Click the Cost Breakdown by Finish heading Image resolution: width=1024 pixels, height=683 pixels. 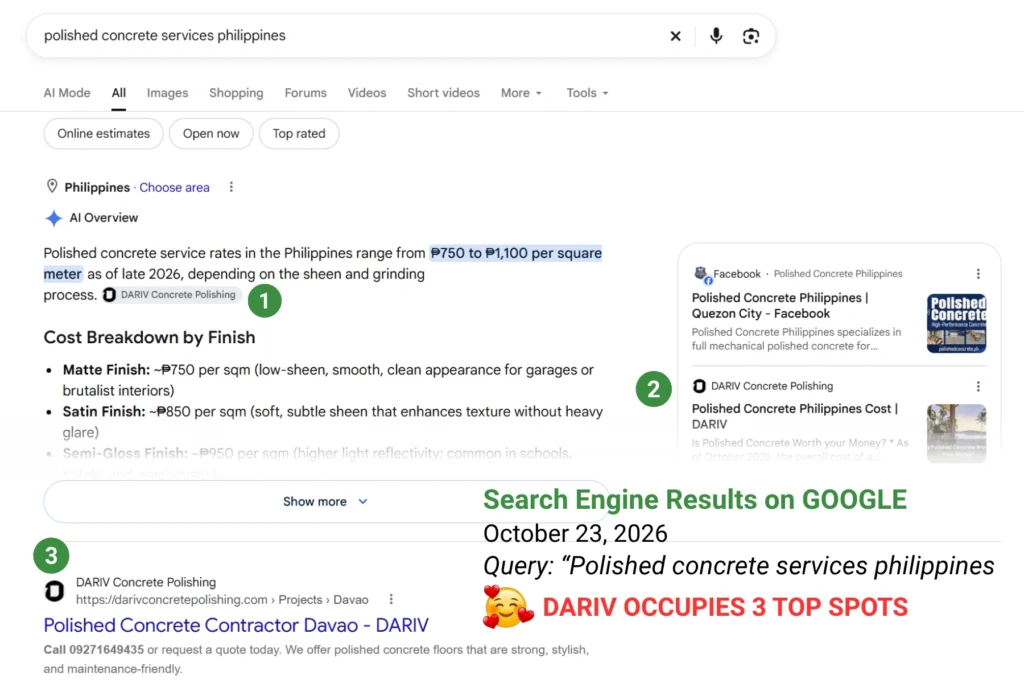(x=150, y=338)
